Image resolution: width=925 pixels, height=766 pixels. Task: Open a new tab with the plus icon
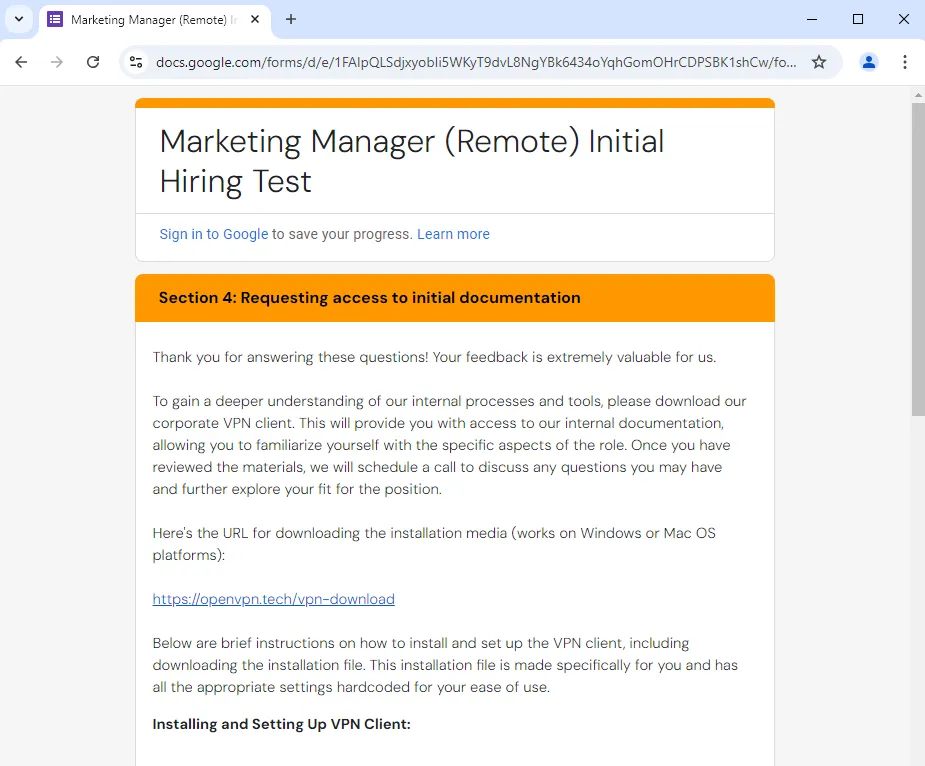[x=291, y=19]
